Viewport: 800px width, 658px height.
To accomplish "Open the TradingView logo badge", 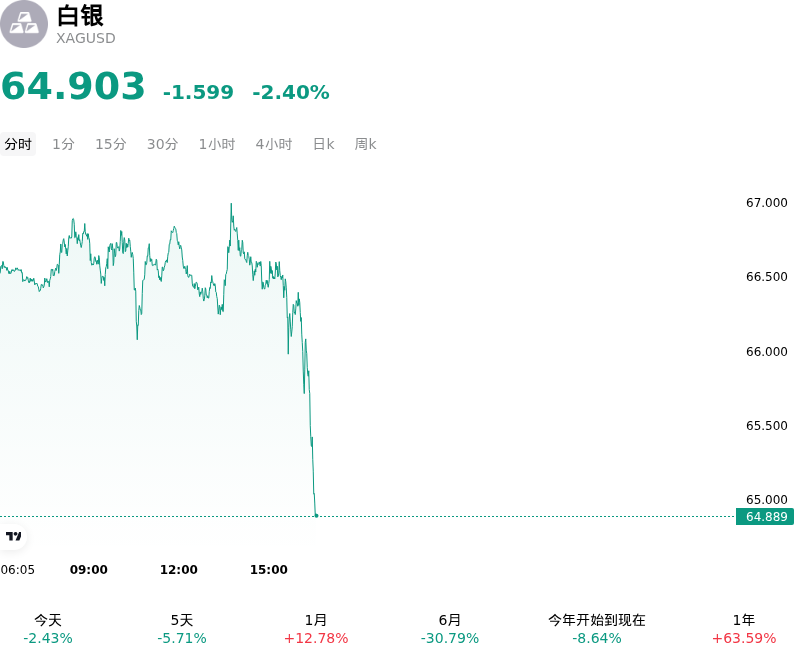I will [13, 536].
